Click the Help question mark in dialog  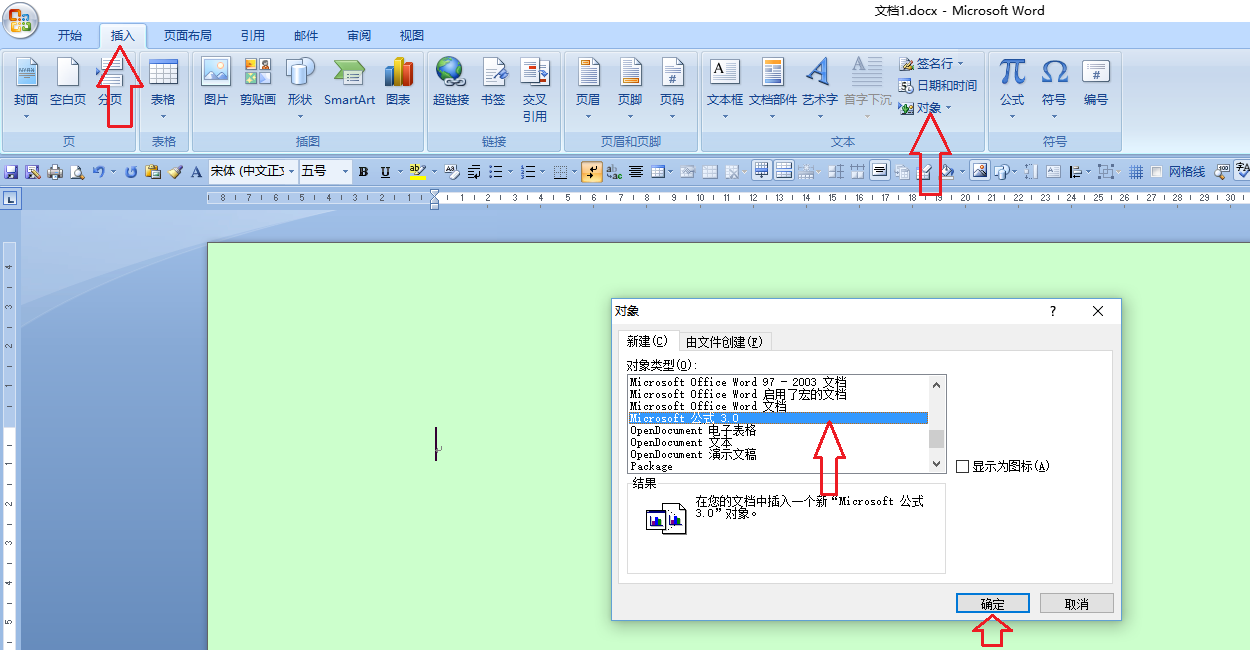pyautogui.click(x=1053, y=311)
